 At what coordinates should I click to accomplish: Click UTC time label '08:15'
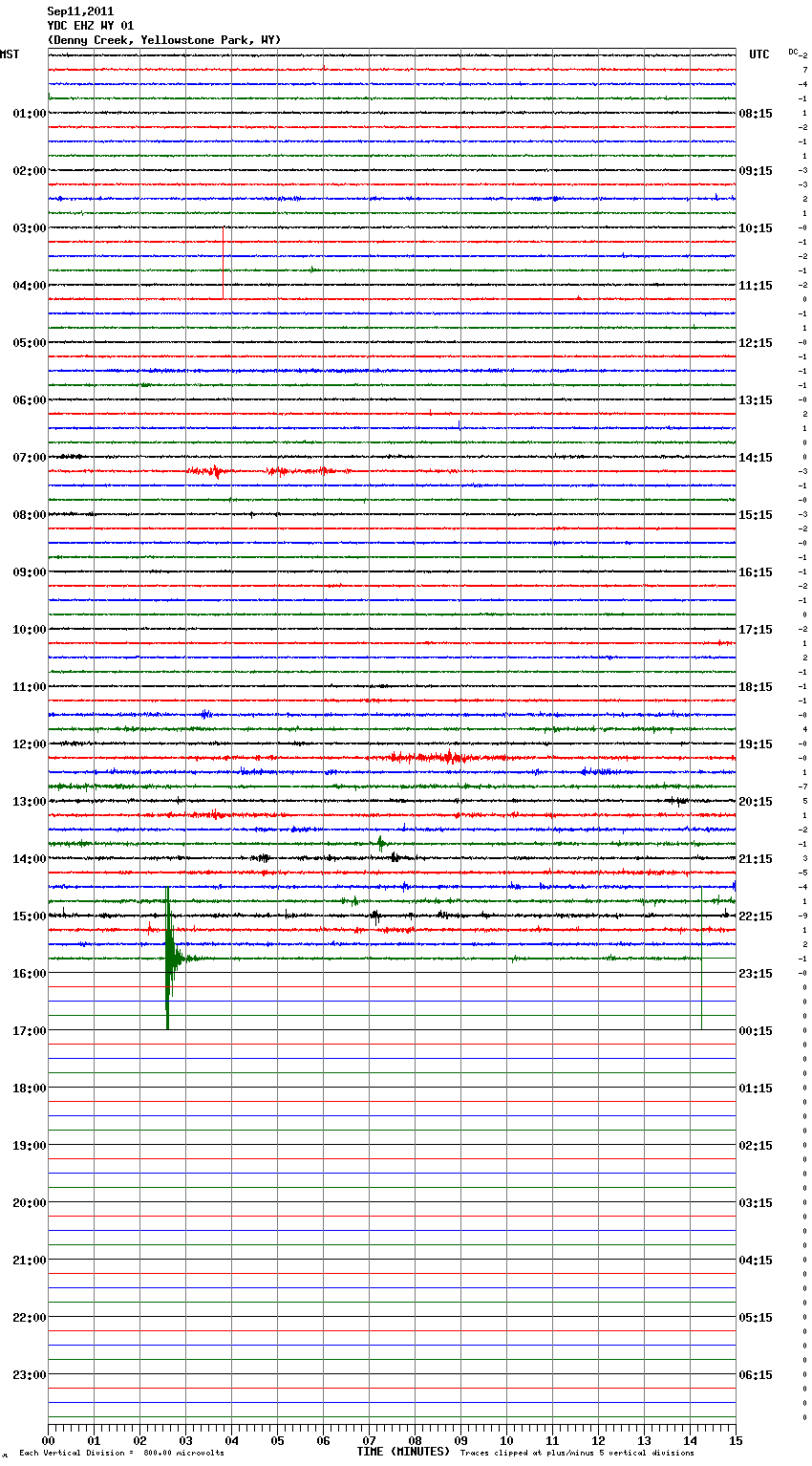coord(756,114)
